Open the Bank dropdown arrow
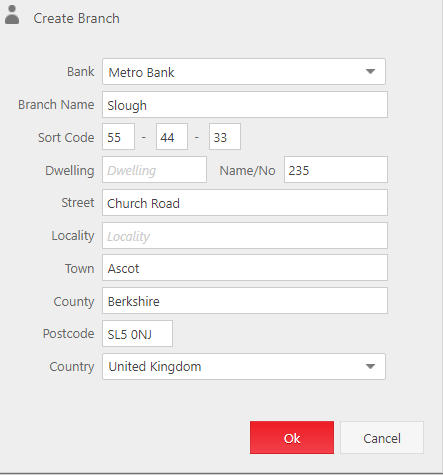443x475 pixels. coord(370,71)
